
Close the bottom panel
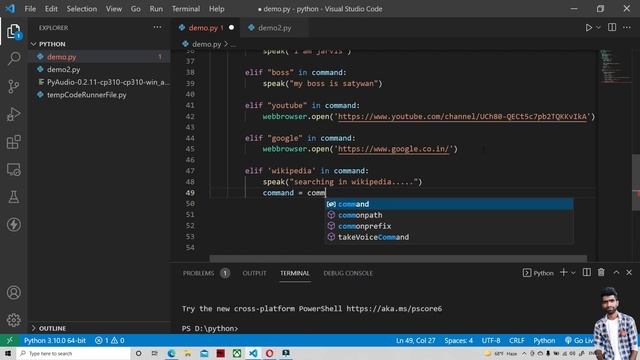[x=629, y=273]
